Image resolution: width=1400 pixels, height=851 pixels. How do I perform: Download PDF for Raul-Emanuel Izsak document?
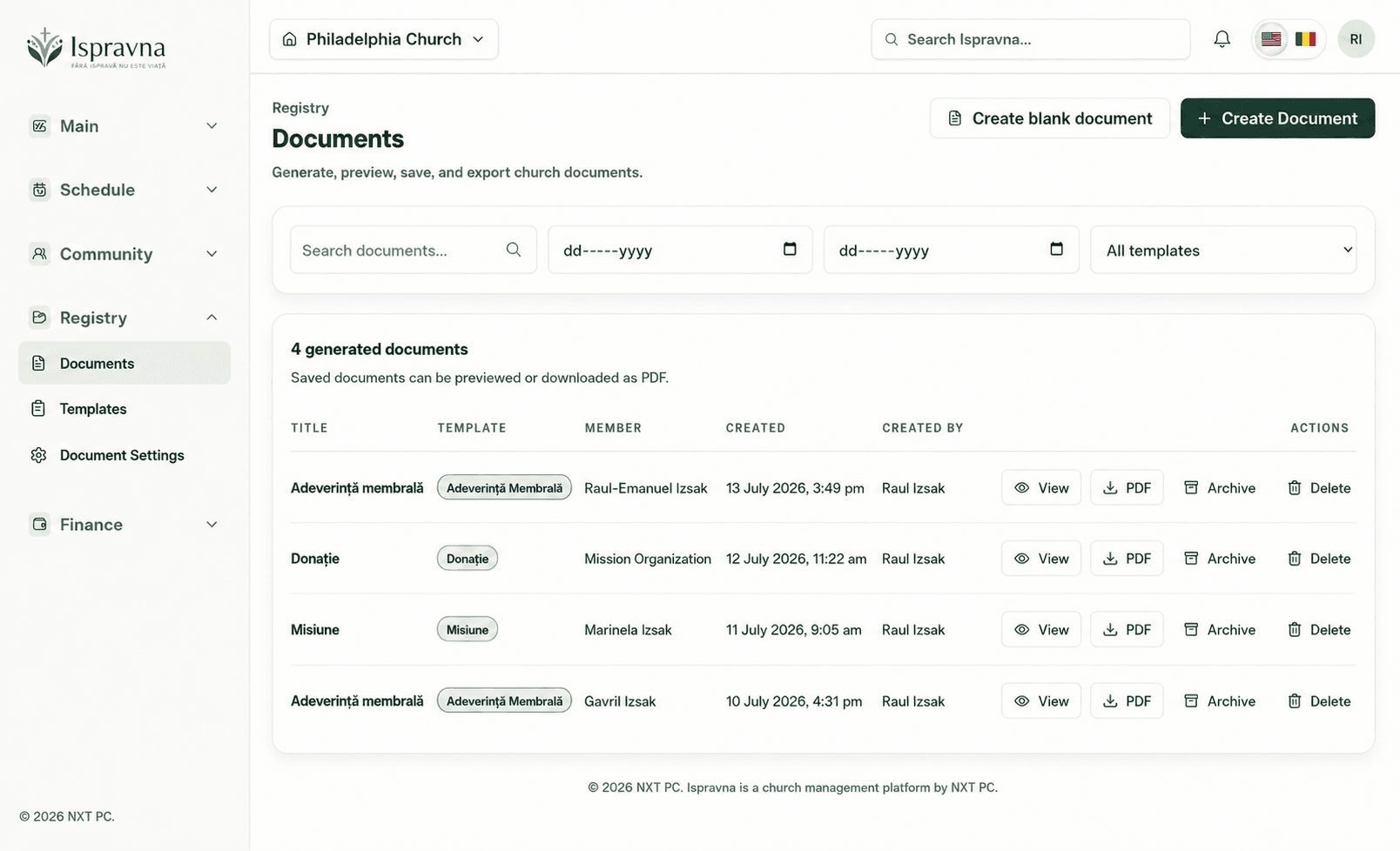pos(1127,488)
